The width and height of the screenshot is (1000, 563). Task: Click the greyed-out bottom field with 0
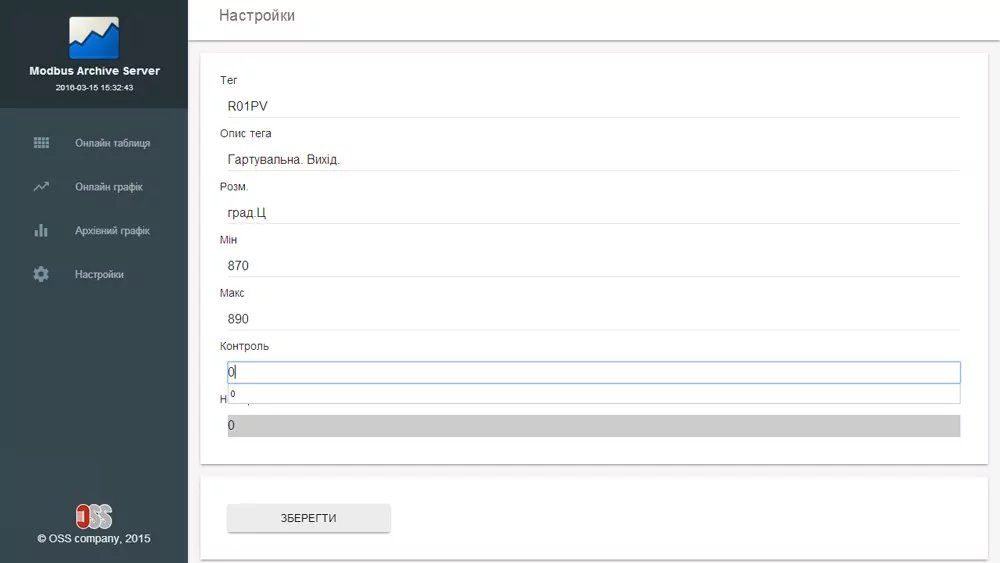[x=593, y=426]
